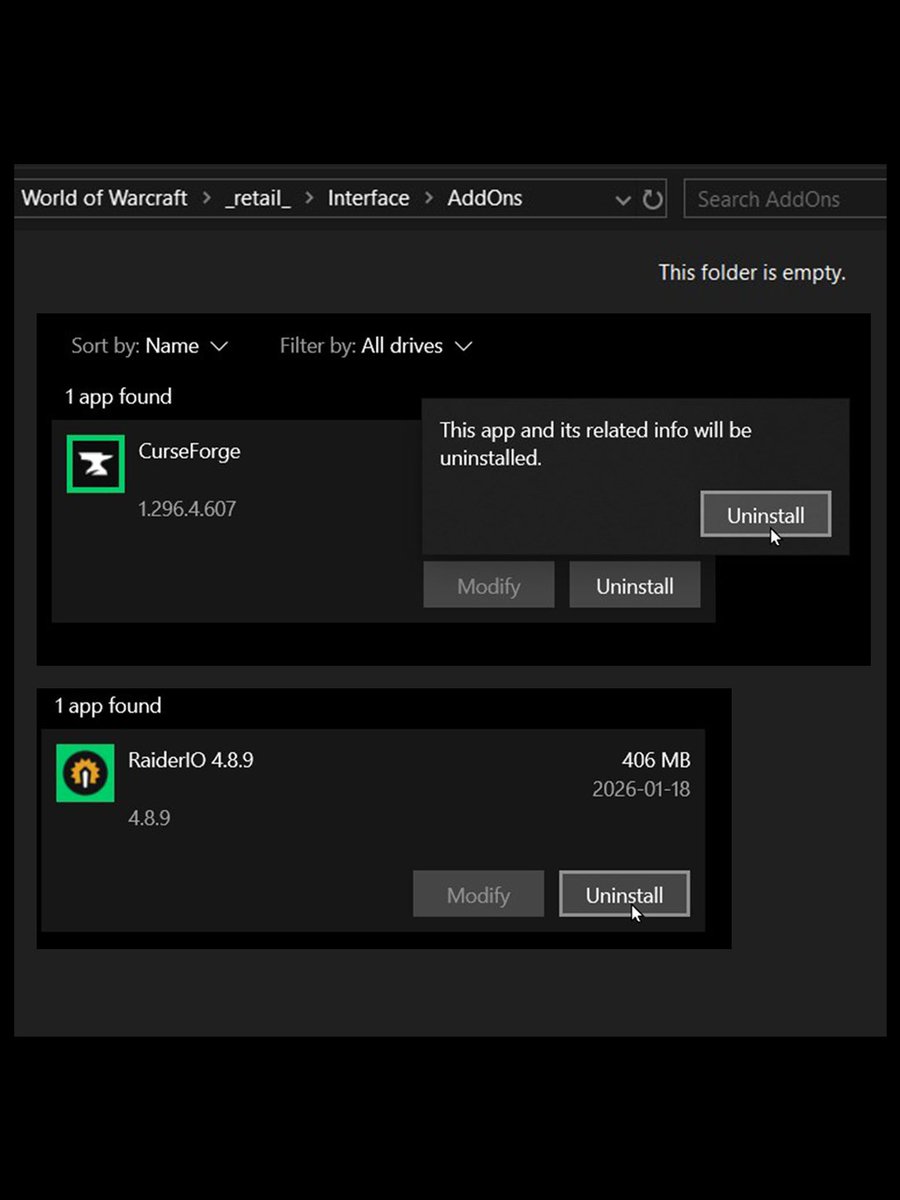Click the RaiderIO 4.8.9 version subtitle

click(x=149, y=818)
